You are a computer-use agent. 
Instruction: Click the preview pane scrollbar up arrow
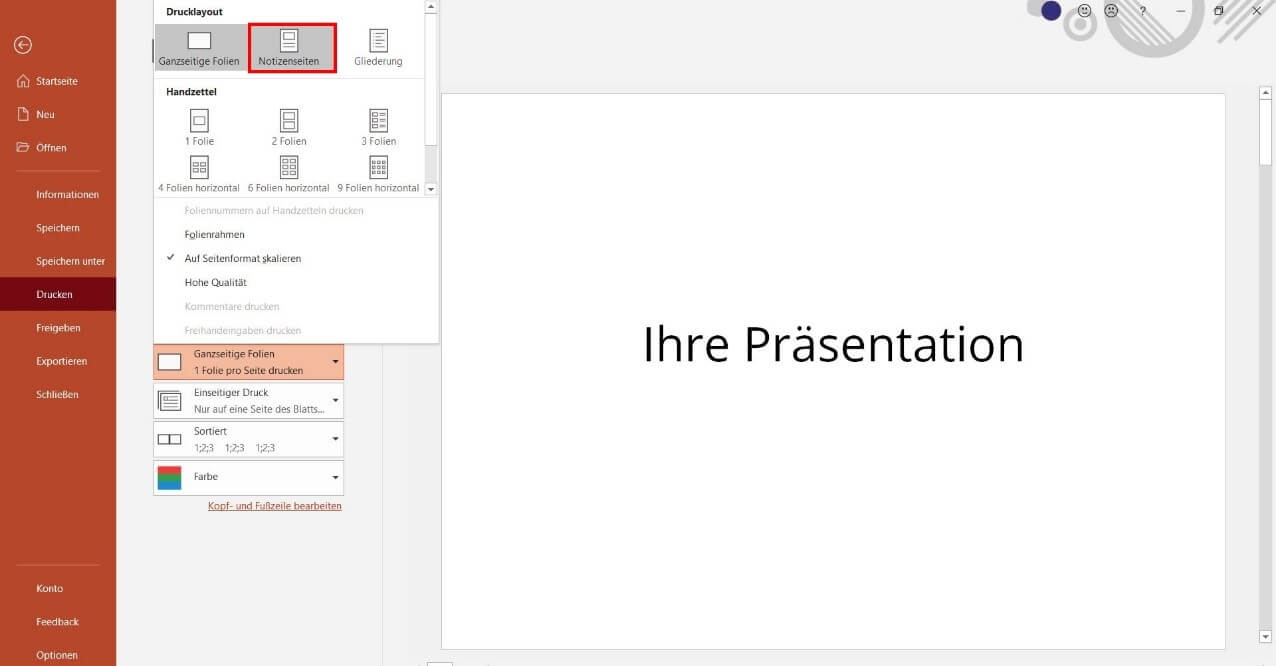coord(1265,93)
